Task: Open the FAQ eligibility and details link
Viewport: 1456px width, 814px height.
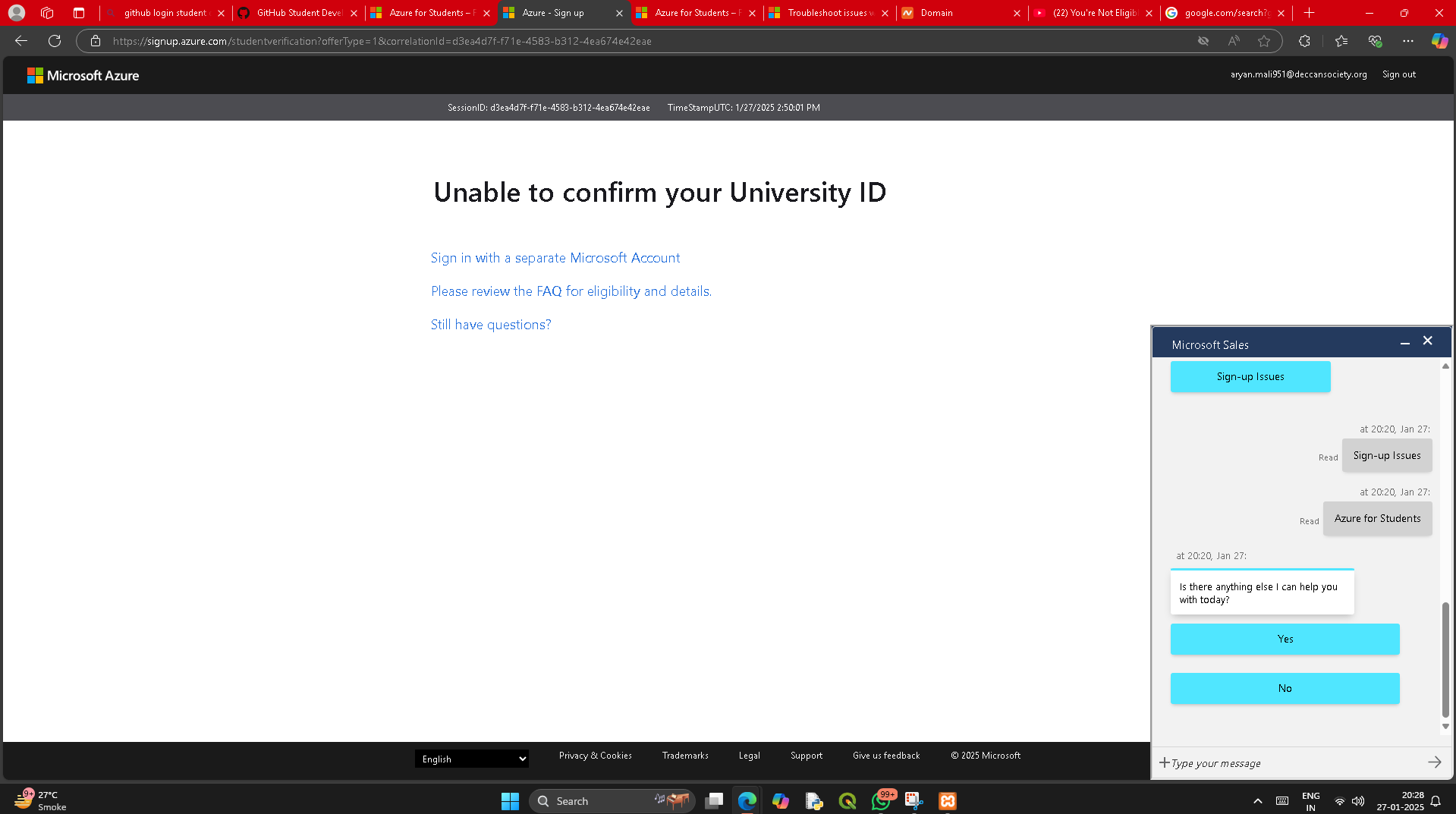Action: click(x=571, y=291)
